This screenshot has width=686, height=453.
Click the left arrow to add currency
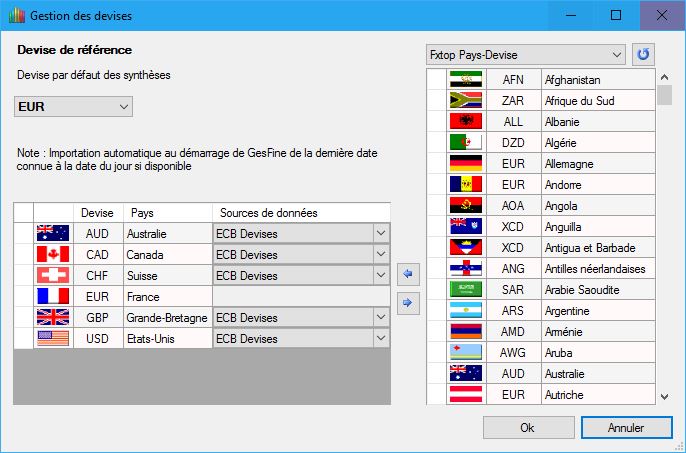pos(408,273)
